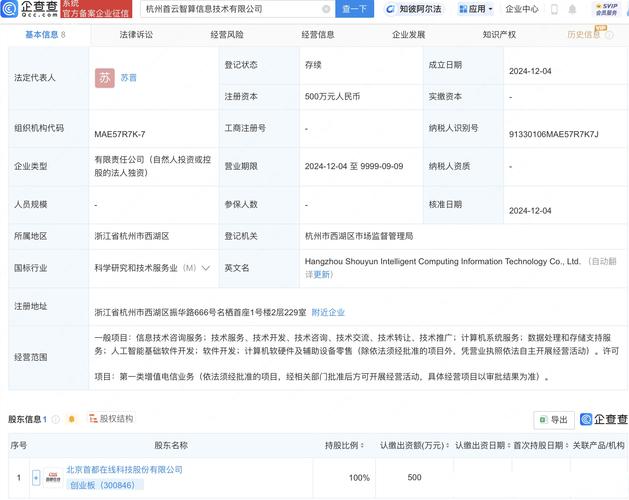Select the 浙江省杭州市西湖区 region value
Image resolution: width=629 pixels, height=500 pixels.
tap(132, 236)
